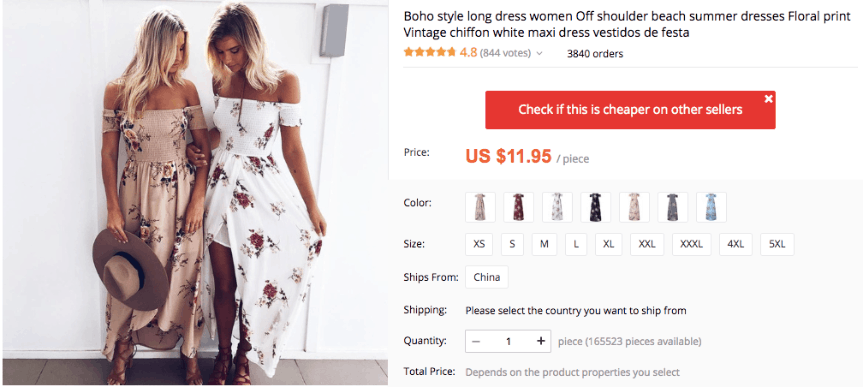The width and height of the screenshot is (863, 387).
Task: Expand the rating votes dropdown arrow
Action: click(539, 54)
